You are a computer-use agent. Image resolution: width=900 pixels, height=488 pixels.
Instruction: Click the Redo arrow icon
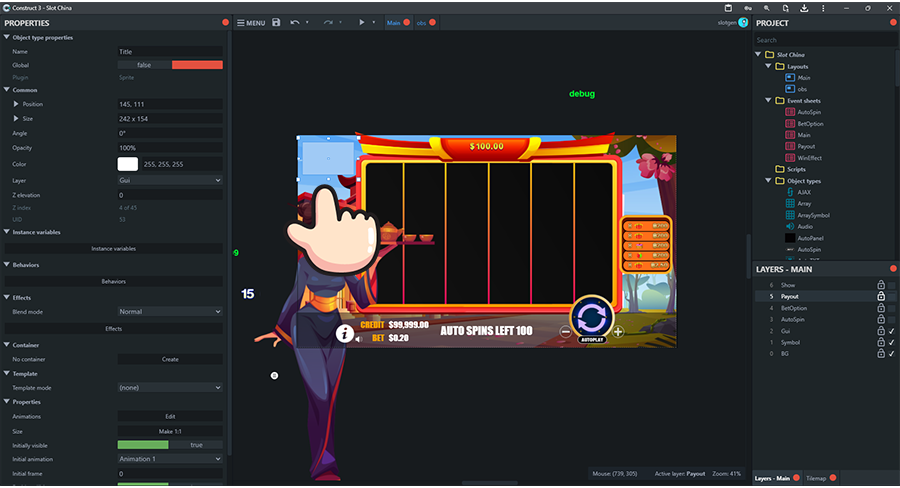tap(327, 22)
